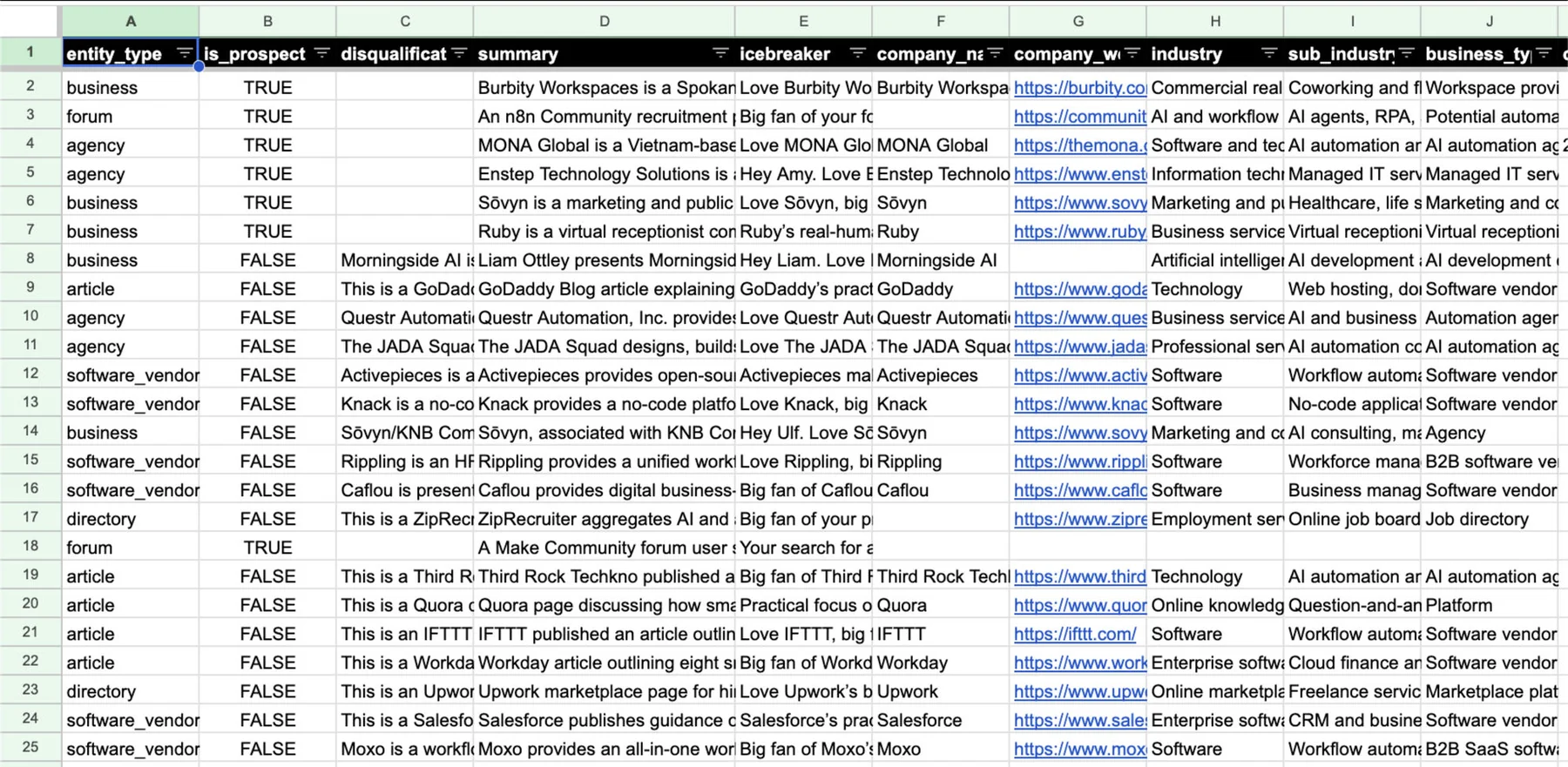
Task: Open the business_type column filter
Action: tap(1544, 53)
